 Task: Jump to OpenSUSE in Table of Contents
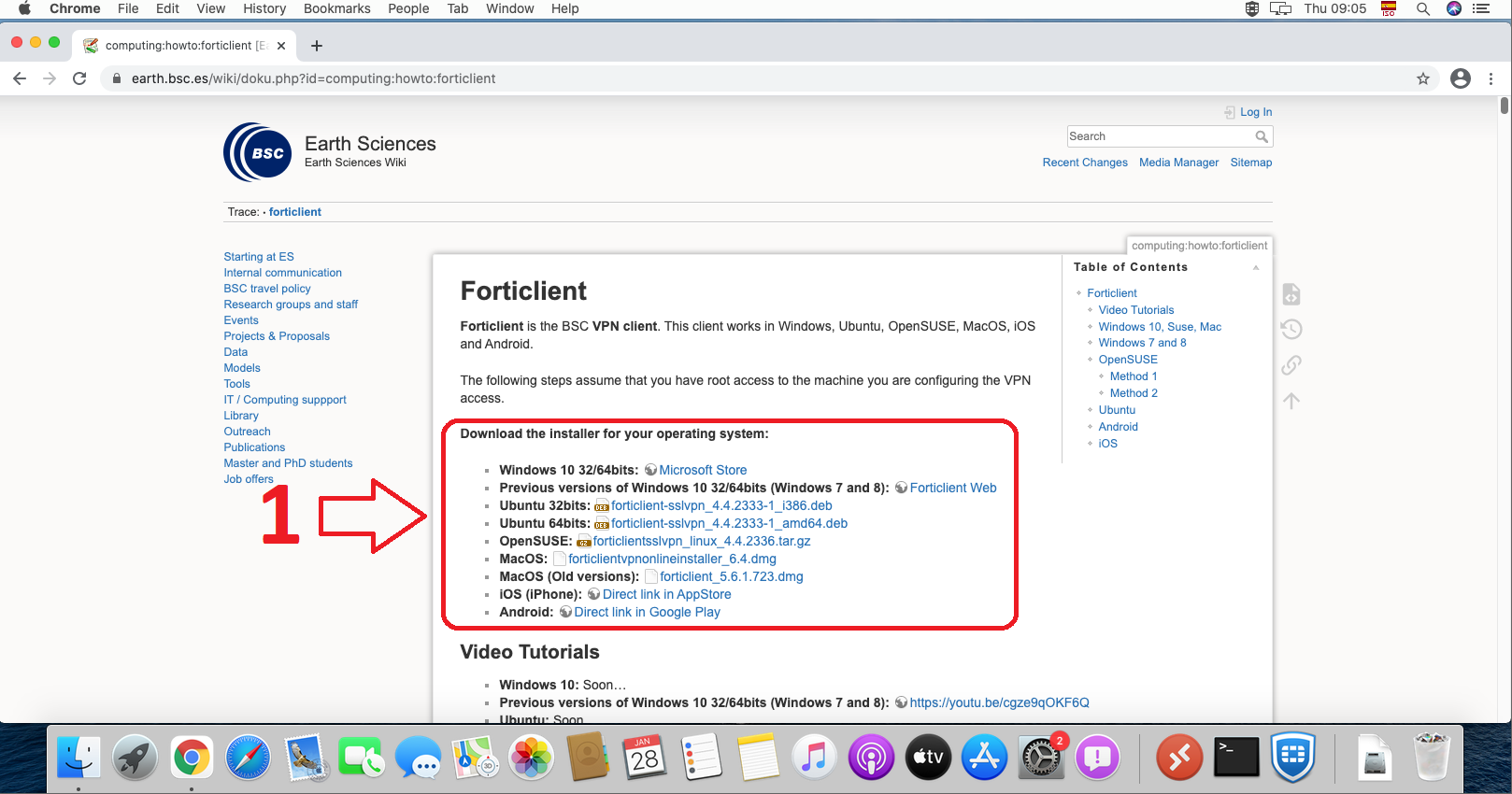pos(1127,360)
